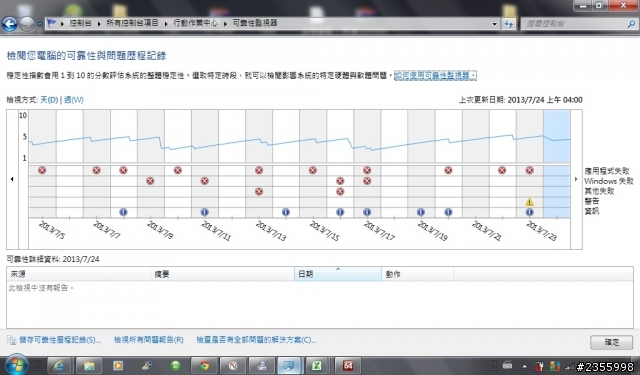Open the Windows Start menu orb
This screenshot has width=640, height=375.
point(16,365)
